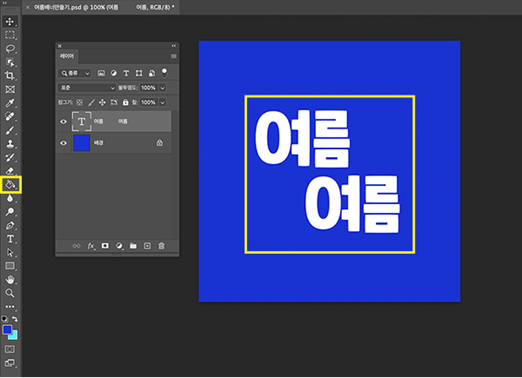522x378 pixels.
Task: Open the fx layer style menu
Action: click(x=91, y=246)
